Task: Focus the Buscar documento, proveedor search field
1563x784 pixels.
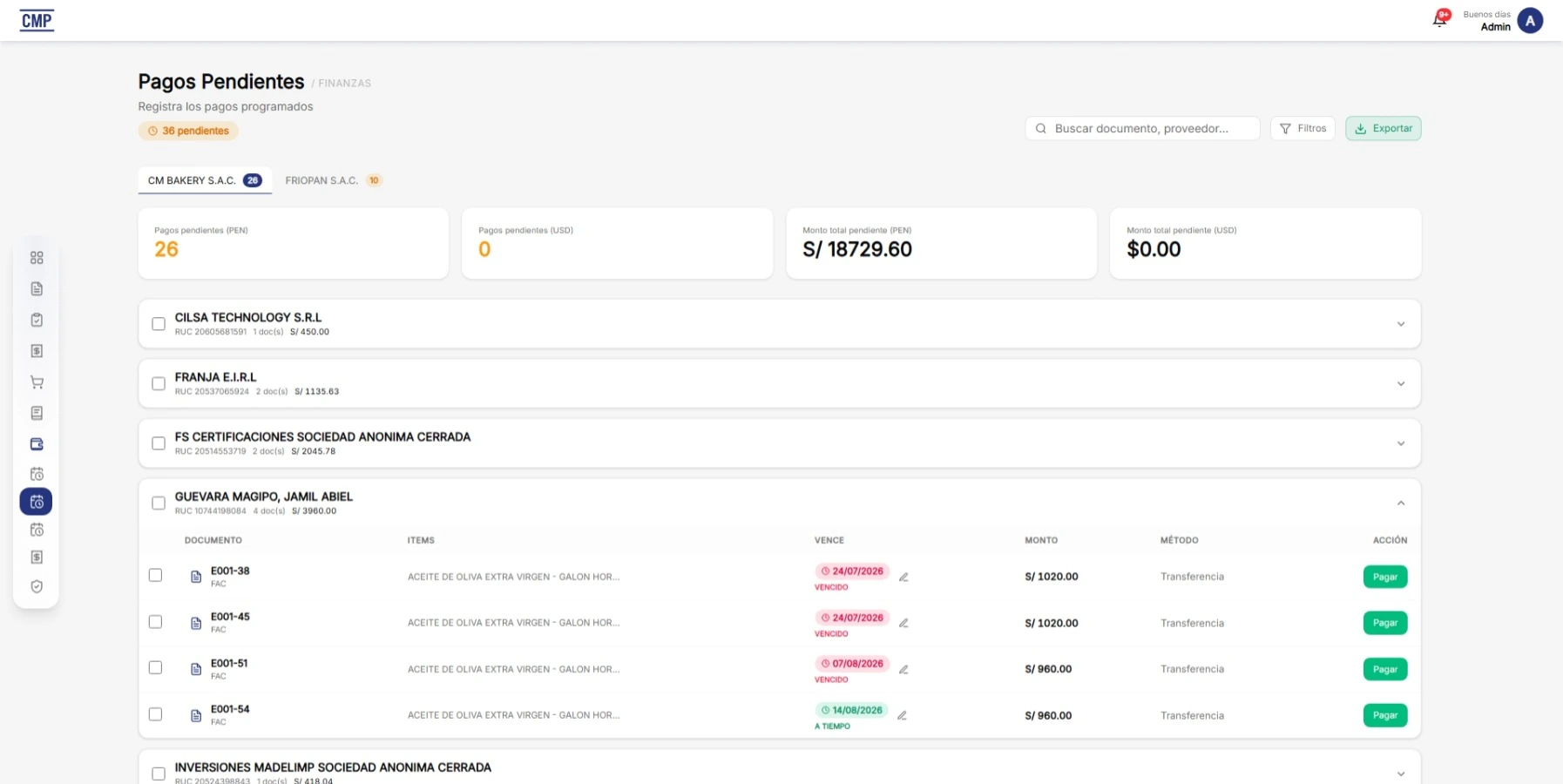Action: 1142,128
